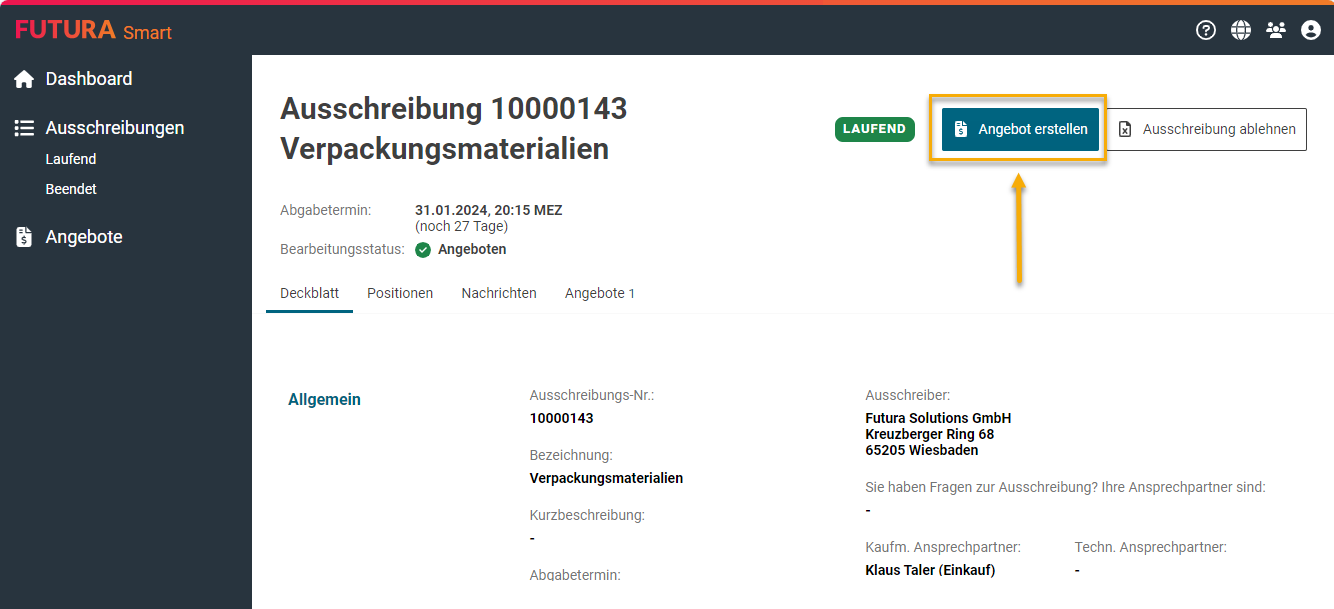Viewport: 1334px width, 609px height.
Task: Click the LAUFEND status badge
Action: pyautogui.click(x=874, y=129)
